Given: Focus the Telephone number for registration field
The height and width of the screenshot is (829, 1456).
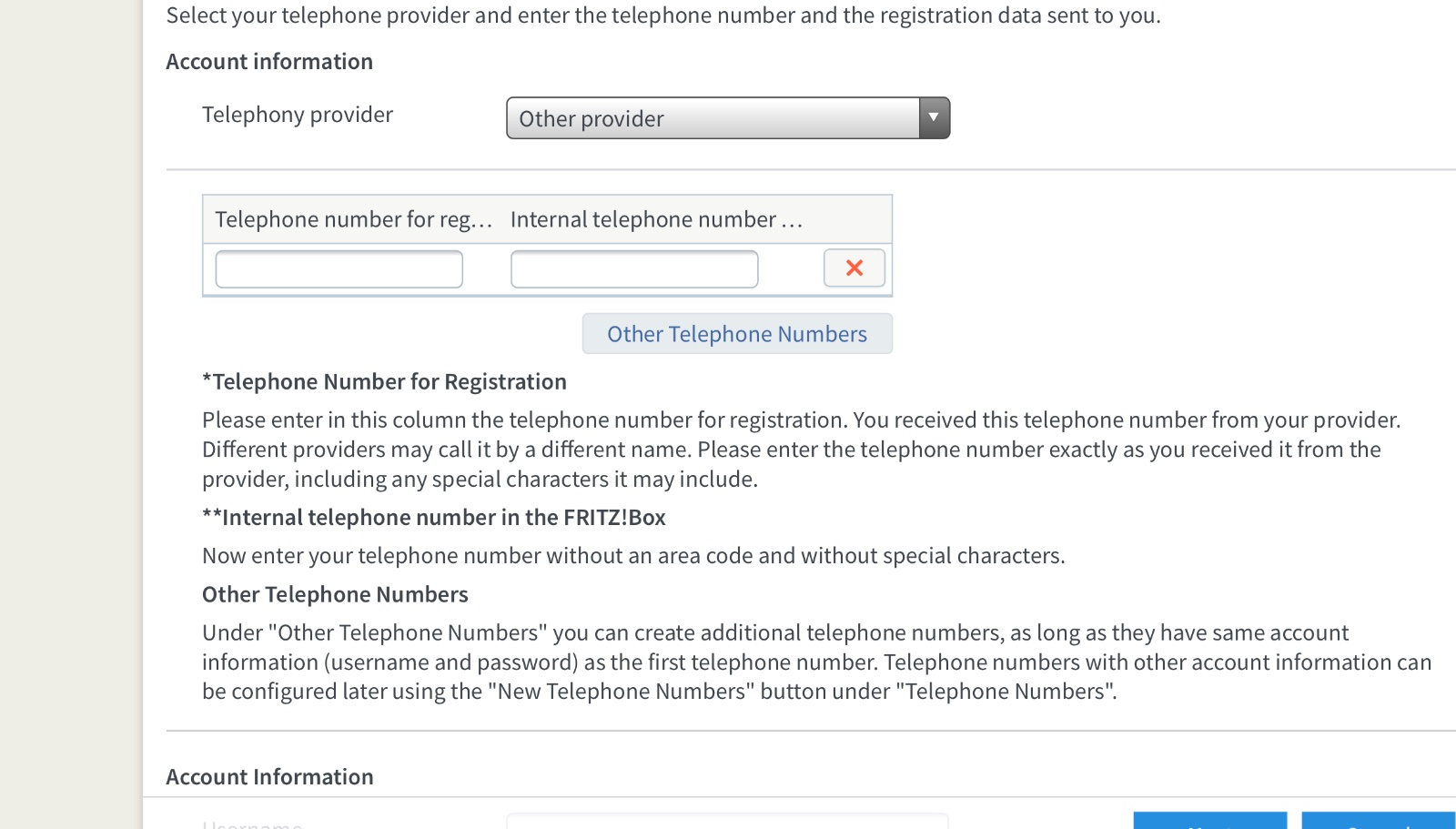Looking at the screenshot, I should 339,269.
